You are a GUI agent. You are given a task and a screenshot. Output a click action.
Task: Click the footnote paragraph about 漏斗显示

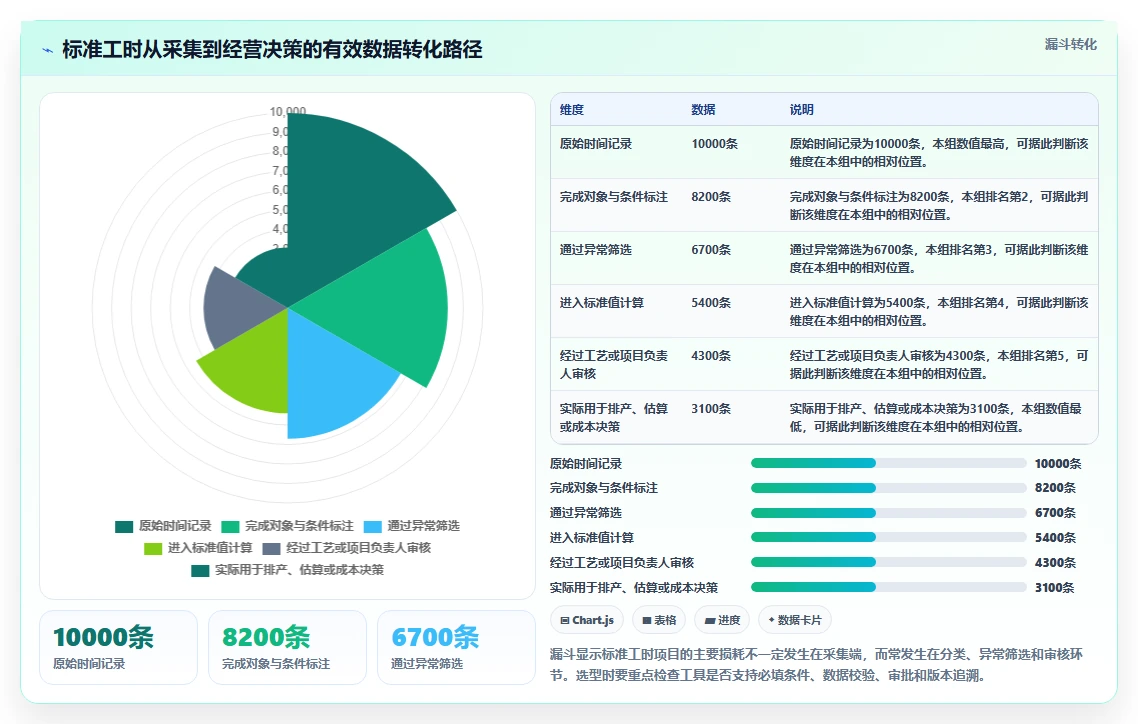(816, 665)
